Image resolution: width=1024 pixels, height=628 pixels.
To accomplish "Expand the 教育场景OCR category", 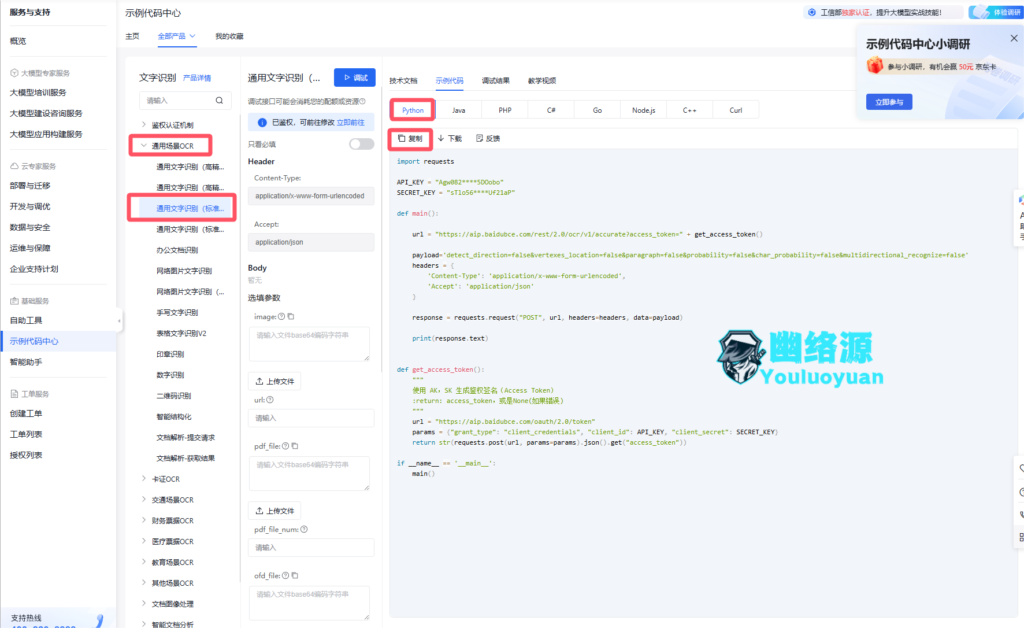I will coord(144,562).
